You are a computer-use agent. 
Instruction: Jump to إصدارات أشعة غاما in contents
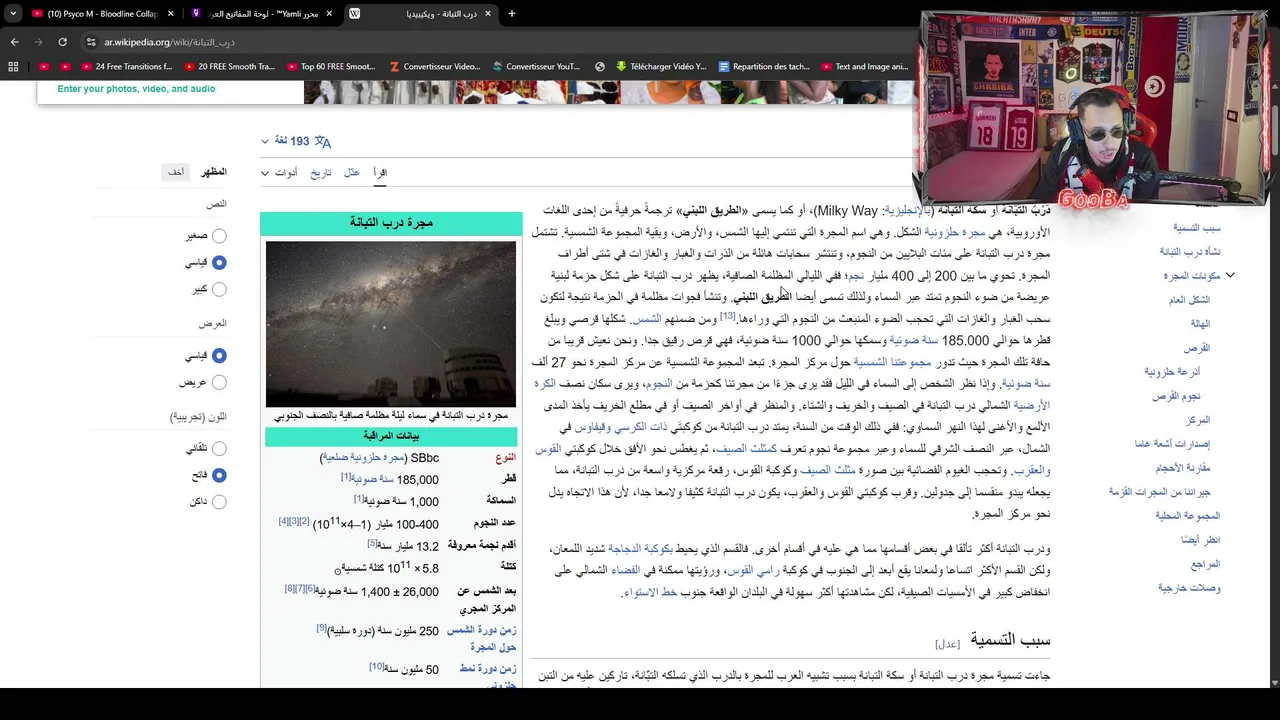[x=1172, y=444]
